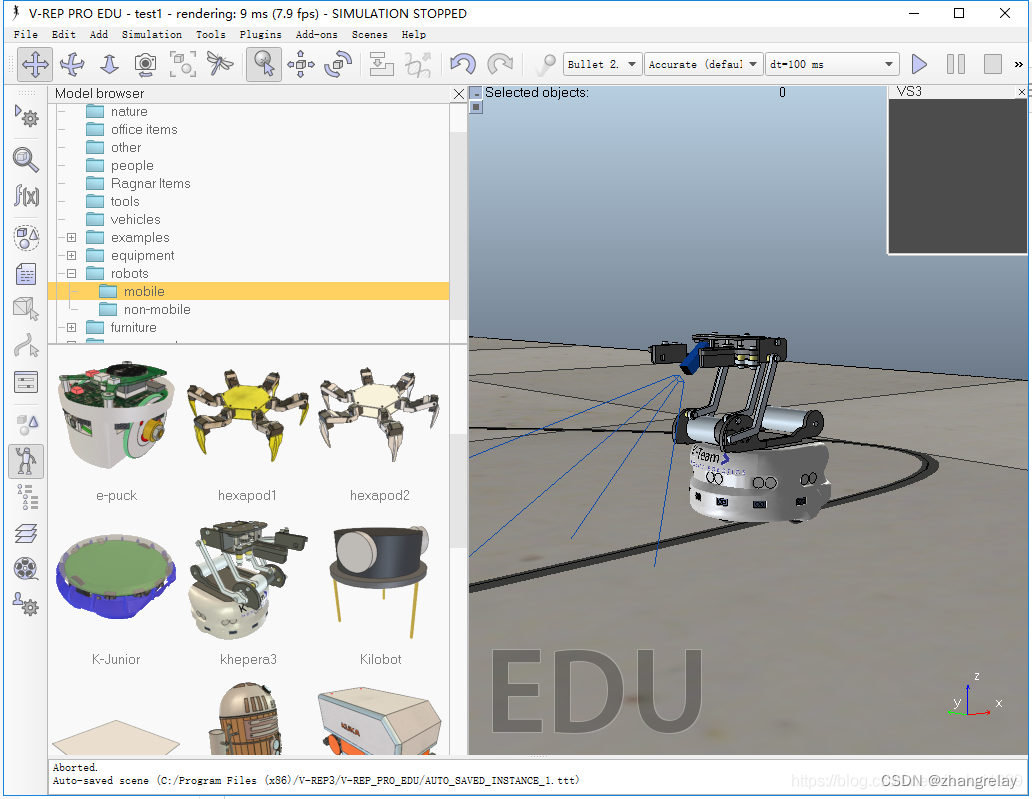Select the camera rotate tool
Viewport: 1032px width, 799px height.
72,64
